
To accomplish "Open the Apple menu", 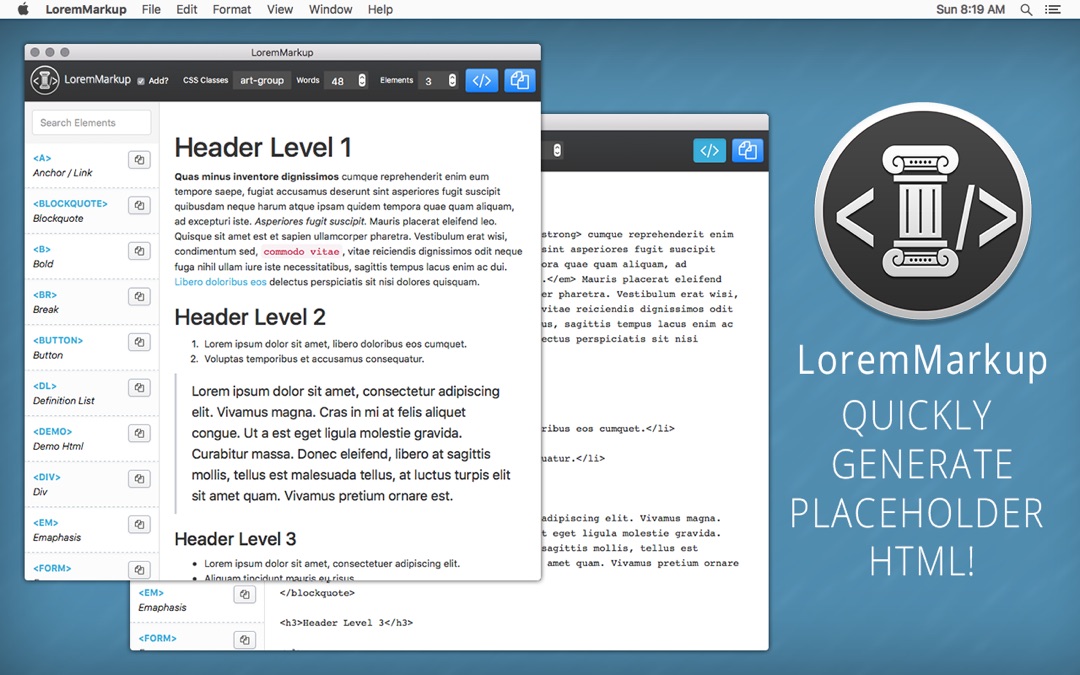I will point(23,9).
